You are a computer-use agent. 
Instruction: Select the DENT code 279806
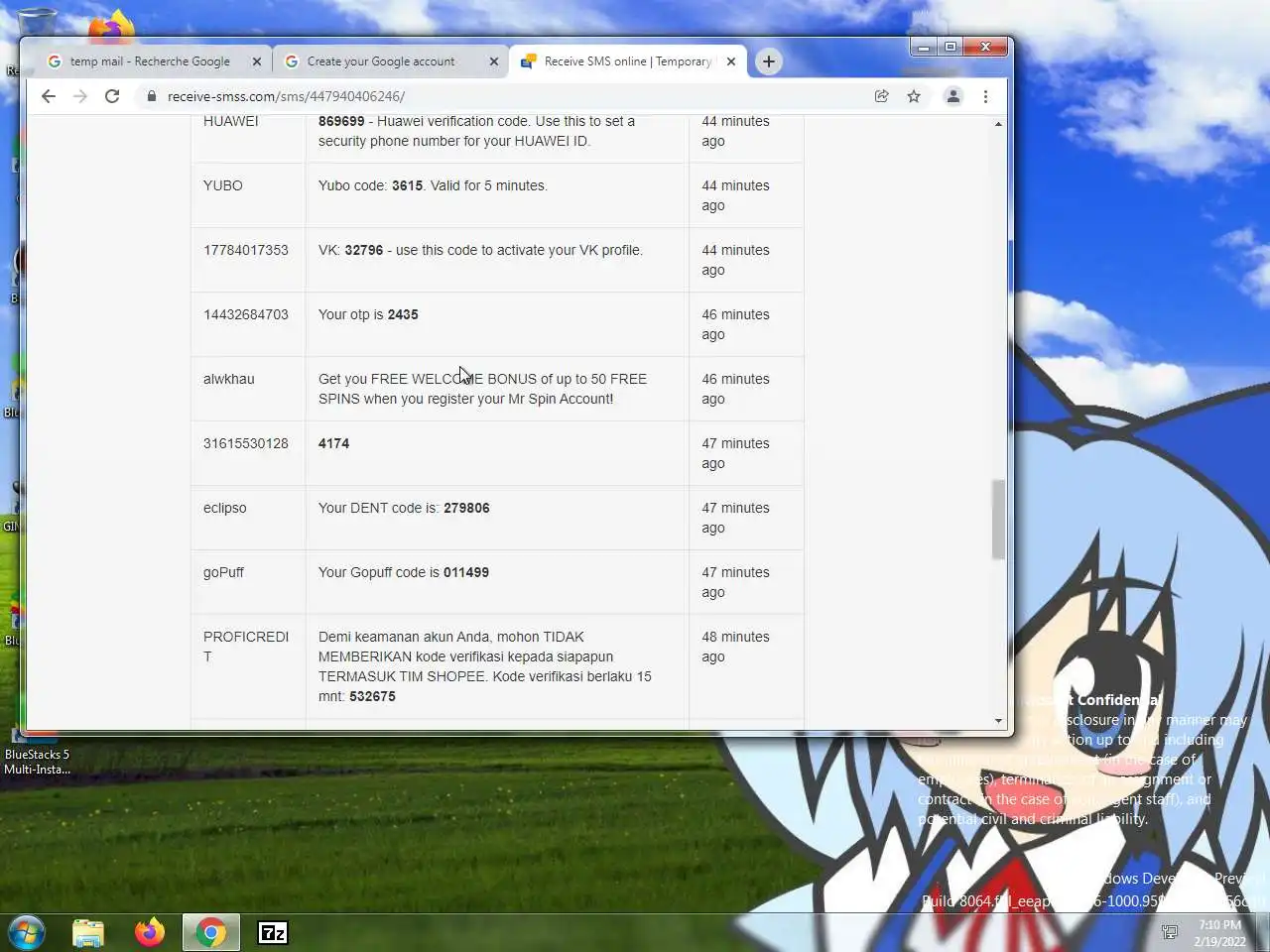click(x=466, y=508)
